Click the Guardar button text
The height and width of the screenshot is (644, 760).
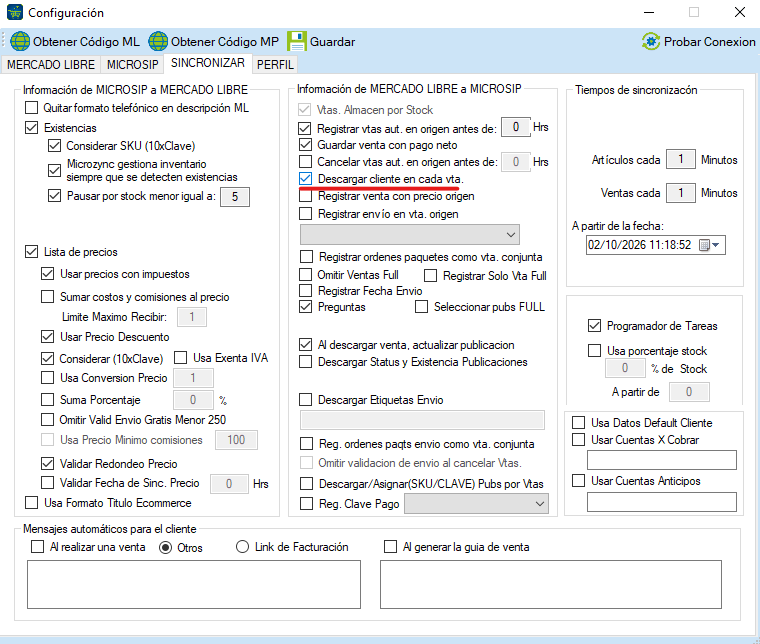coord(332,42)
